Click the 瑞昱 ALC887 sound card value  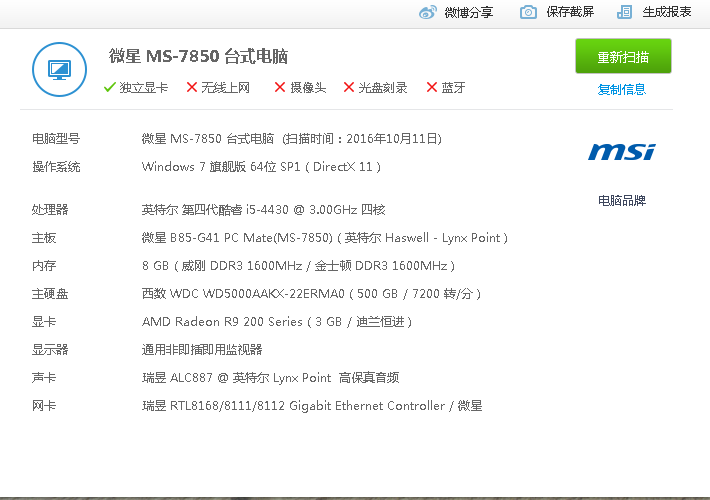pos(270,378)
